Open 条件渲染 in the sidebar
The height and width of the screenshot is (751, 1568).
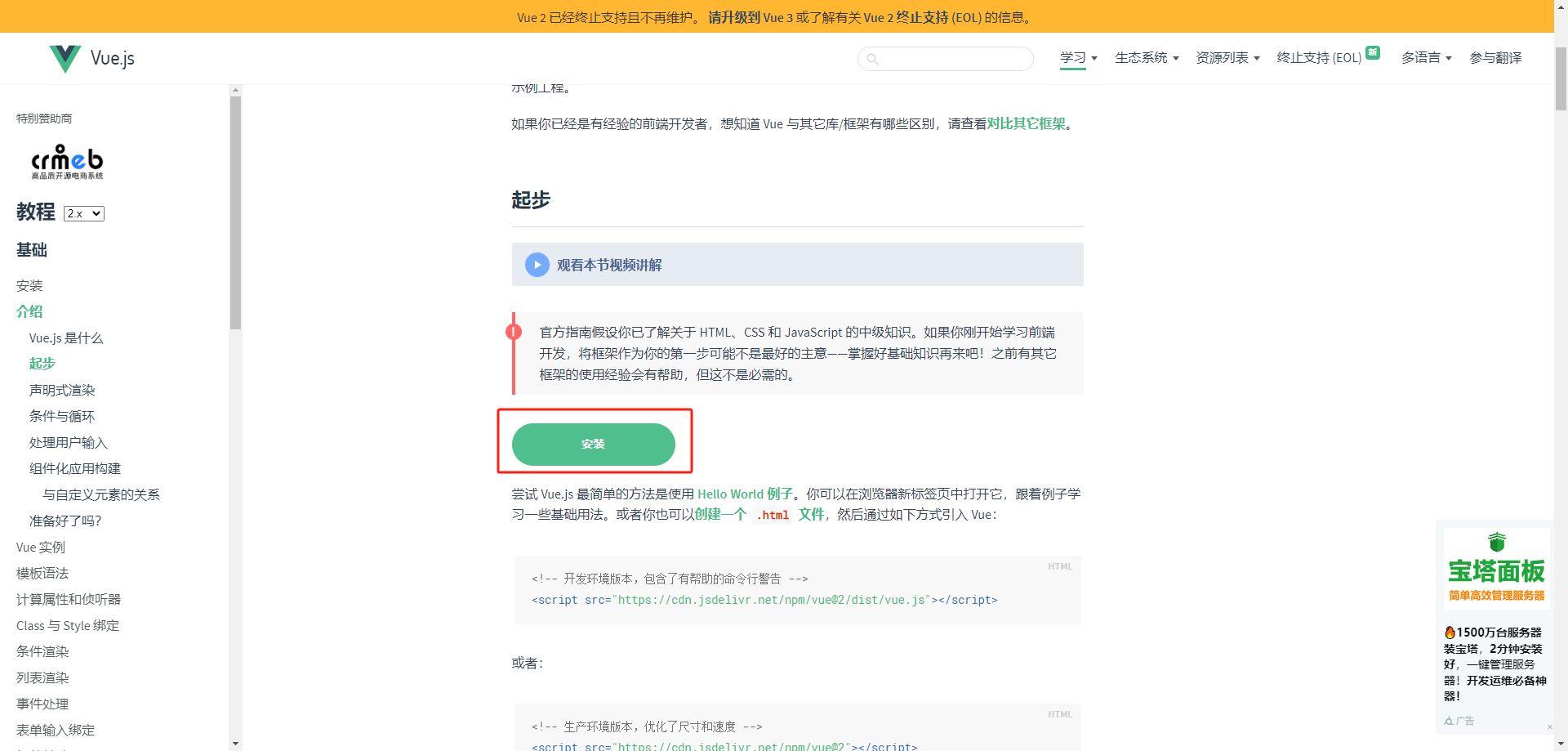click(42, 651)
